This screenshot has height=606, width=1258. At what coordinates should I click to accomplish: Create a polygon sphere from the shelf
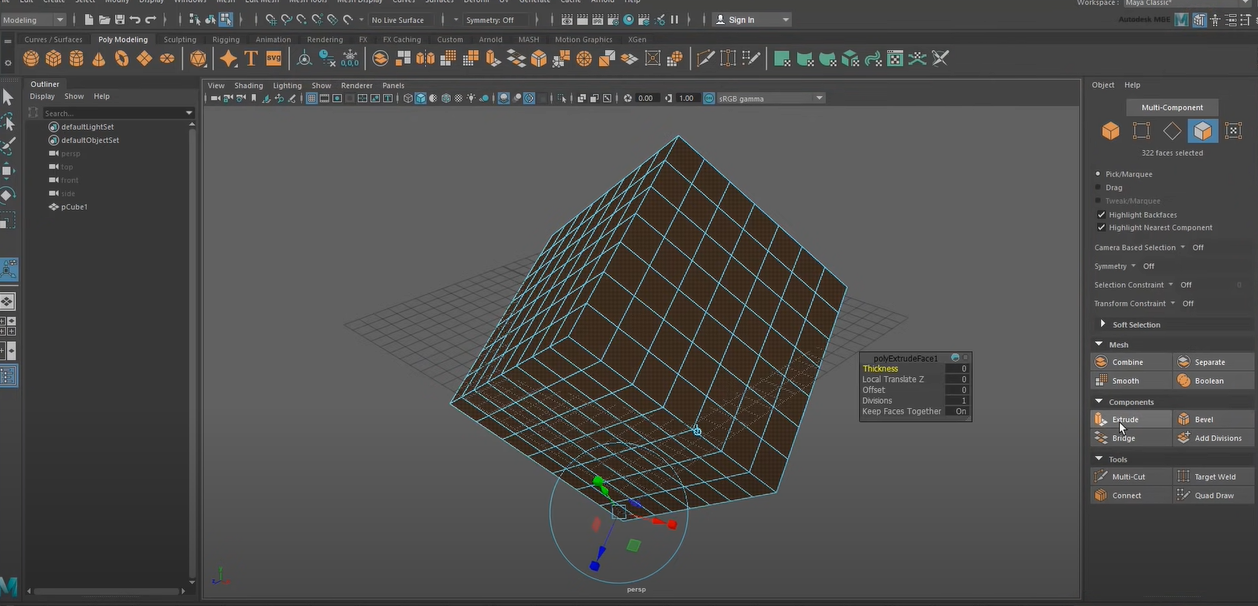31,59
